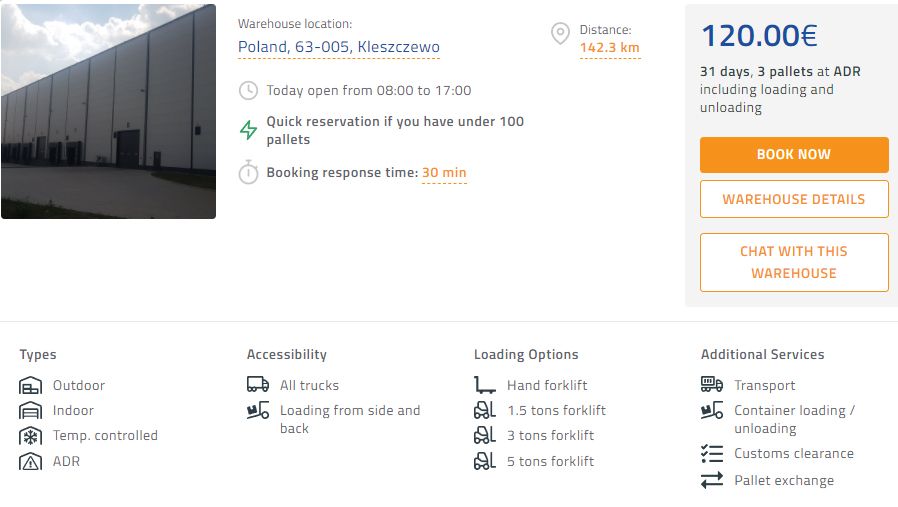Click the Temp. controlled snowflake icon
This screenshot has width=898, height=507.
(31, 436)
